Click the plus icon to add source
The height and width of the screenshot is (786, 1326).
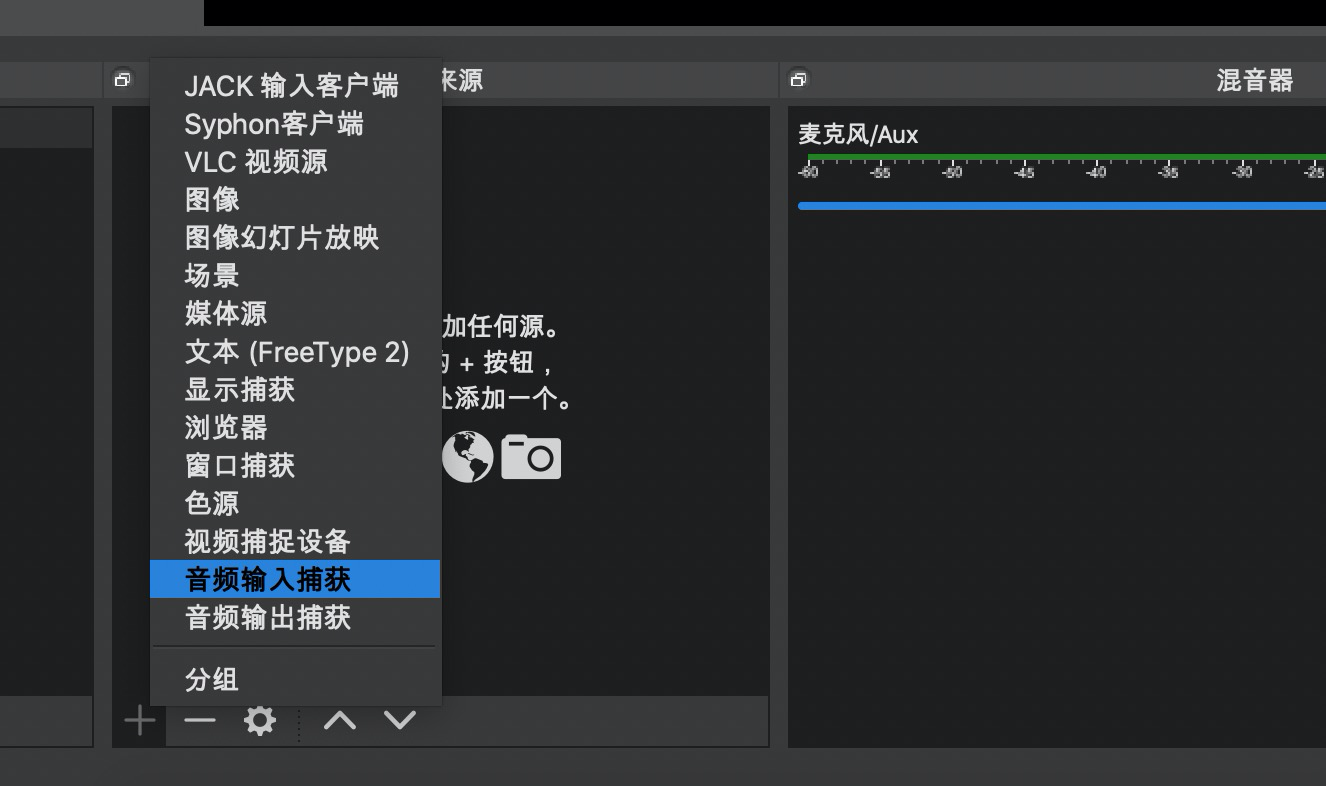tap(140, 720)
